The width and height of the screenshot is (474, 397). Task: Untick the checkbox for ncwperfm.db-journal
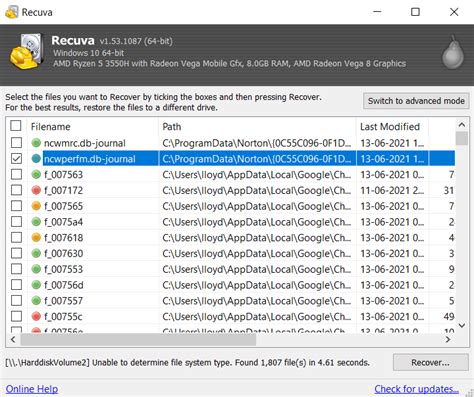(x=16, y=159)
